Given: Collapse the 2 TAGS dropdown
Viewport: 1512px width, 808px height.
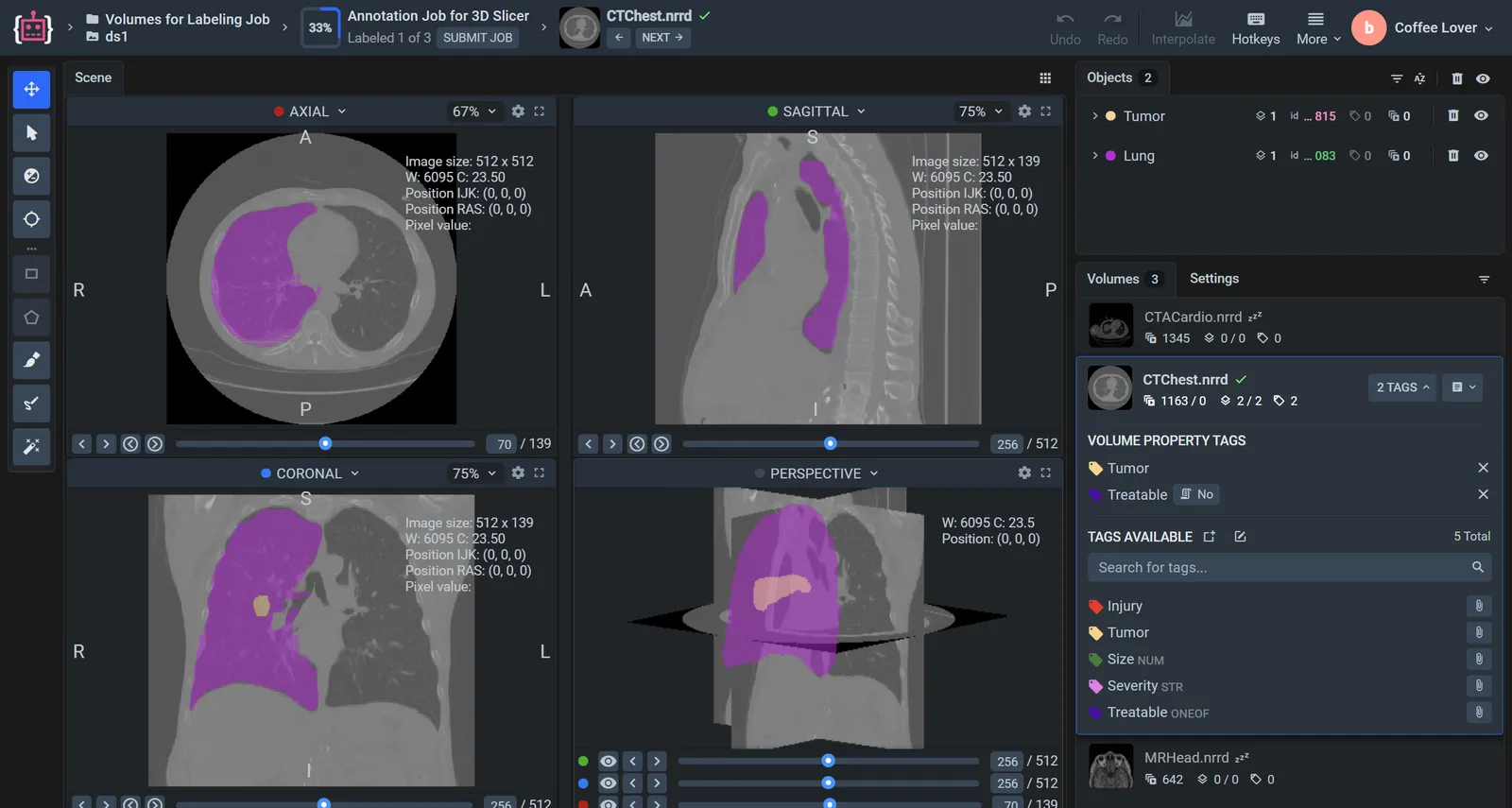Looking at the screenshot, I should pos(1402,387).
